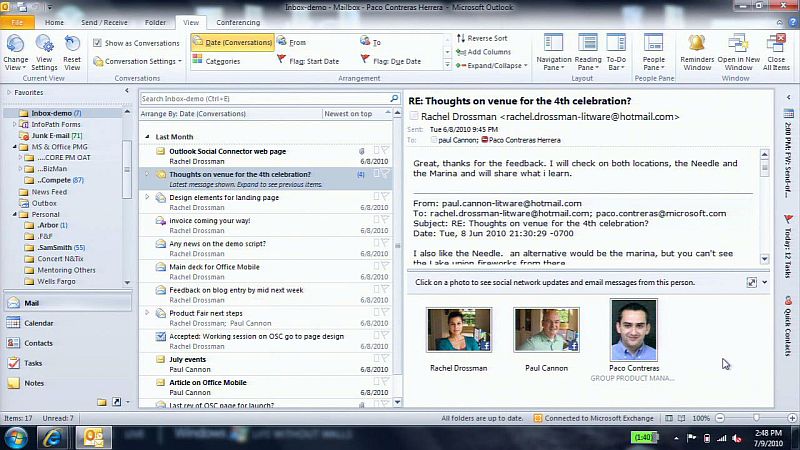Viewport: 800px width, 450px height.
Task: Switch to the Conferencing tab
Action: 238,22
